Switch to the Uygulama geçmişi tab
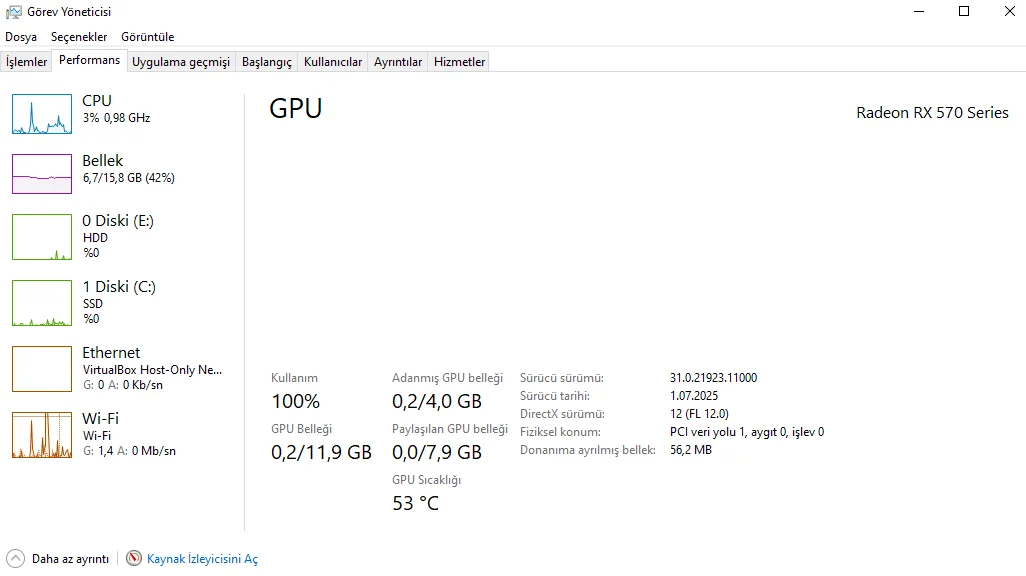1026x576 pixels. [181, 62]
